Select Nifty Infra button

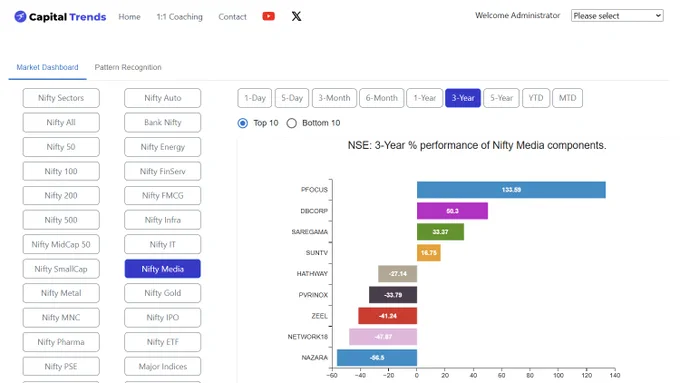(x=163, y=220)
